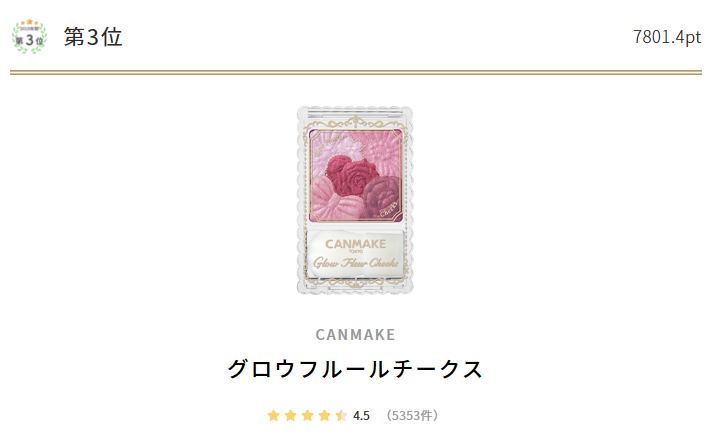Open the 第3位 rank heading
This screenshot has height=445, width=709.
point(93,37)
